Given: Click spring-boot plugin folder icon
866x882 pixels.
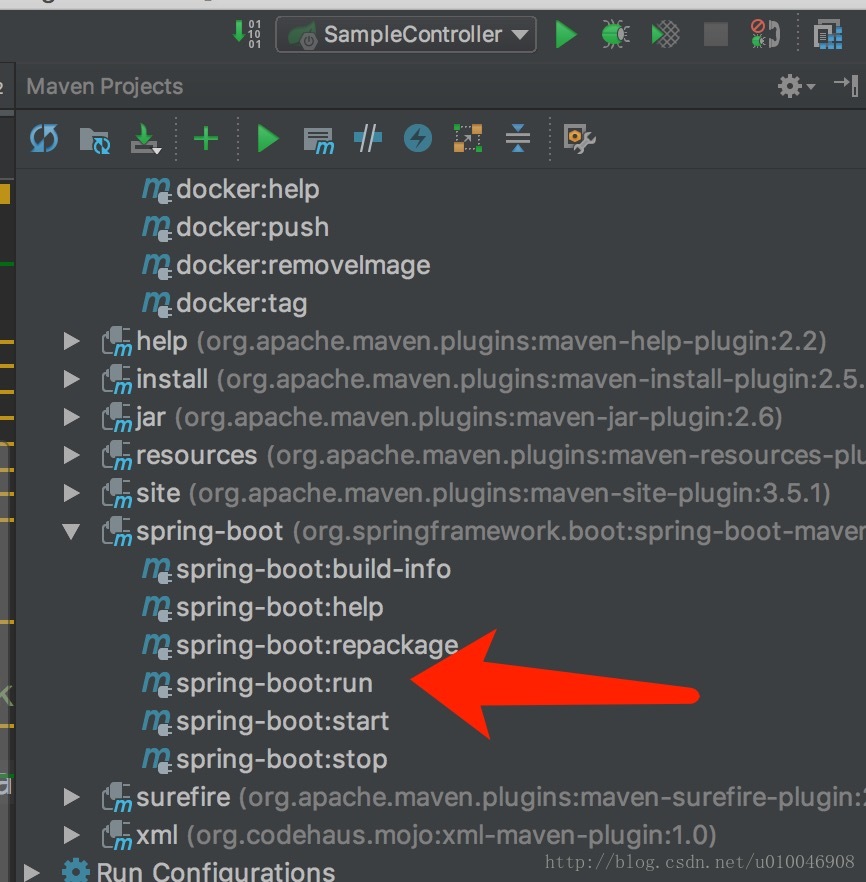Looking at the screenshot, I should [117, 532].
